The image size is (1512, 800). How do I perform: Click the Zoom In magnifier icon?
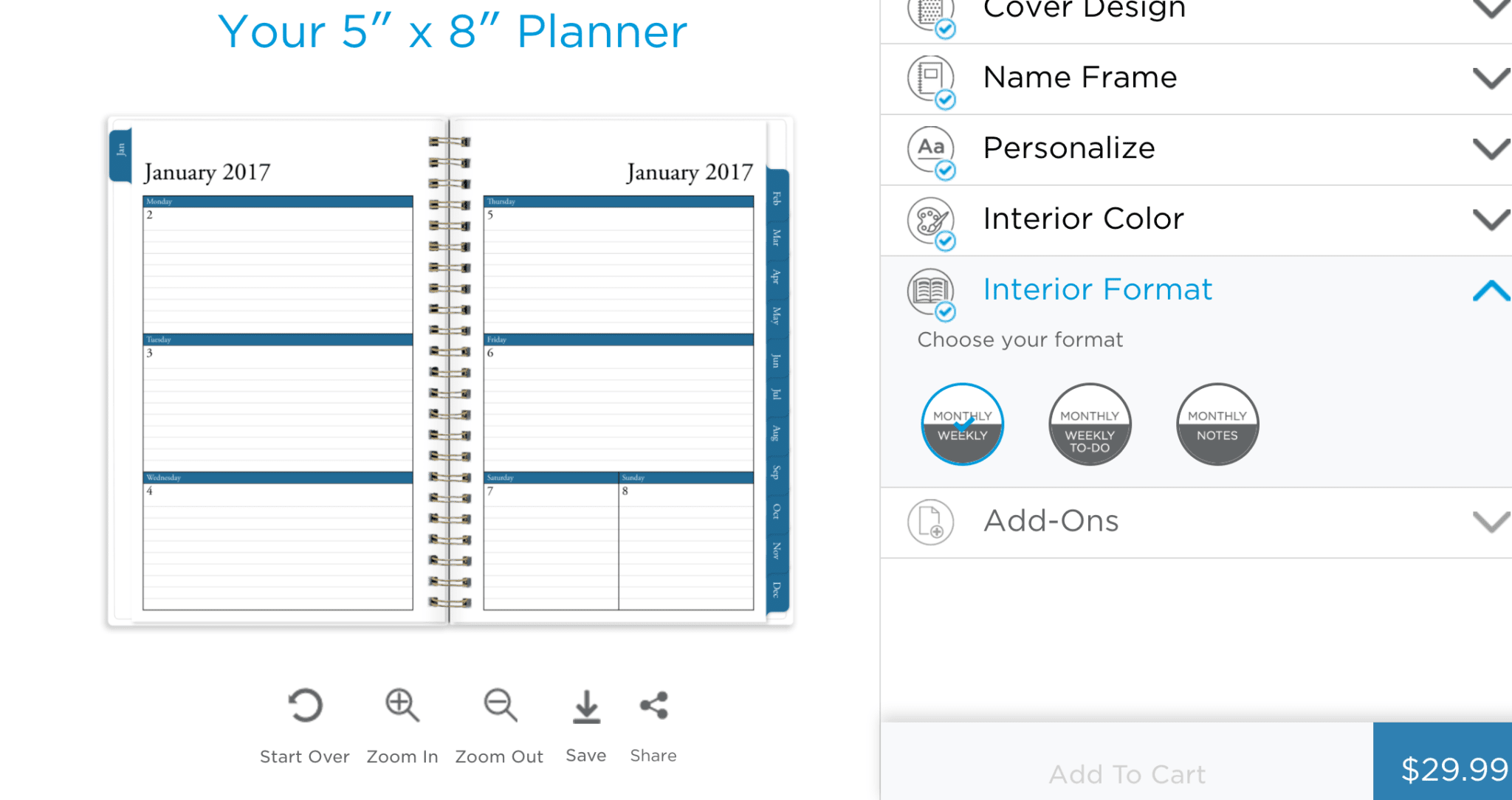(402, 706)
